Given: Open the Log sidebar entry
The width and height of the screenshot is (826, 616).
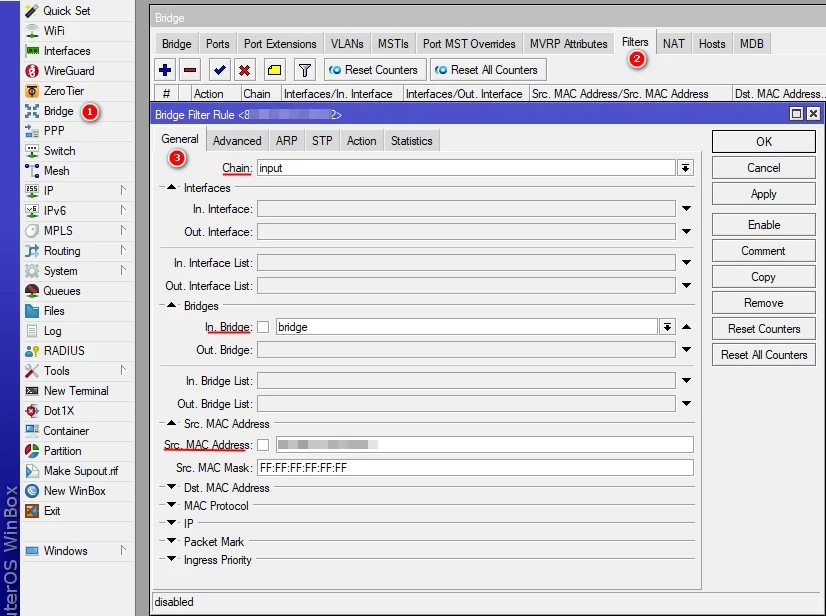Looking at the screenshot, I should click(x=52, y=331).
